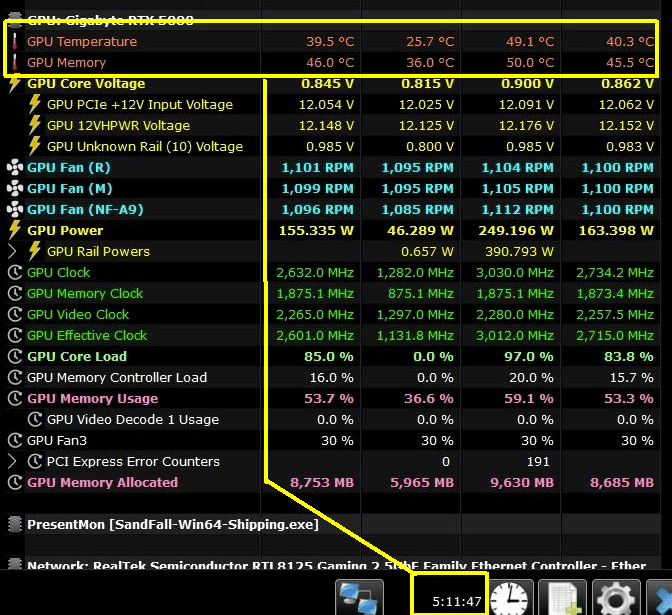Click lightning icon for GPU PCIe +12V Input Voltage
672x615 pixels.
click(35, 105)
